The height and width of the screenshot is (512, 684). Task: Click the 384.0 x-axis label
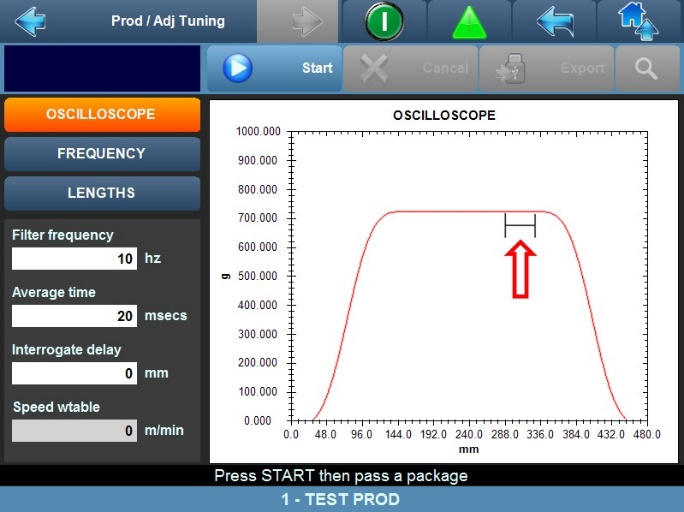click(576, 434)
